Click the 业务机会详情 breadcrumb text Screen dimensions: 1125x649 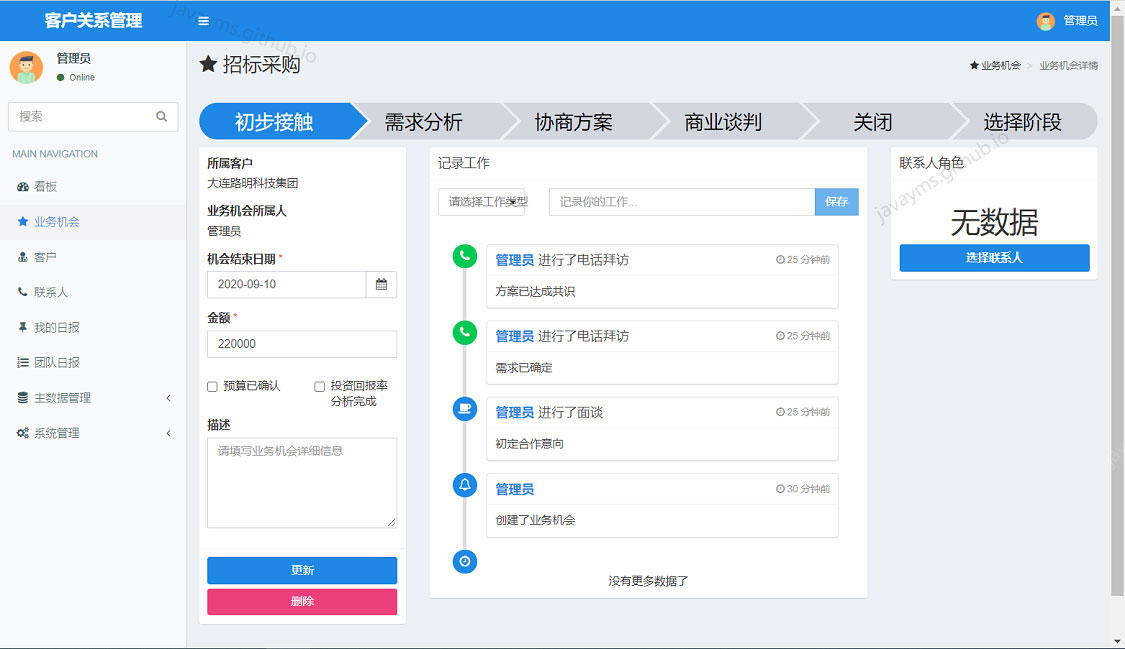coord(1068,65)
